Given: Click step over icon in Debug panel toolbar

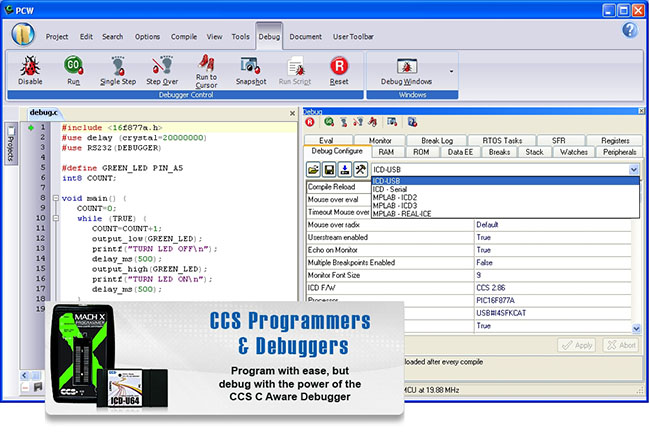Looking at the screenshot, I should tap(358, 122).
